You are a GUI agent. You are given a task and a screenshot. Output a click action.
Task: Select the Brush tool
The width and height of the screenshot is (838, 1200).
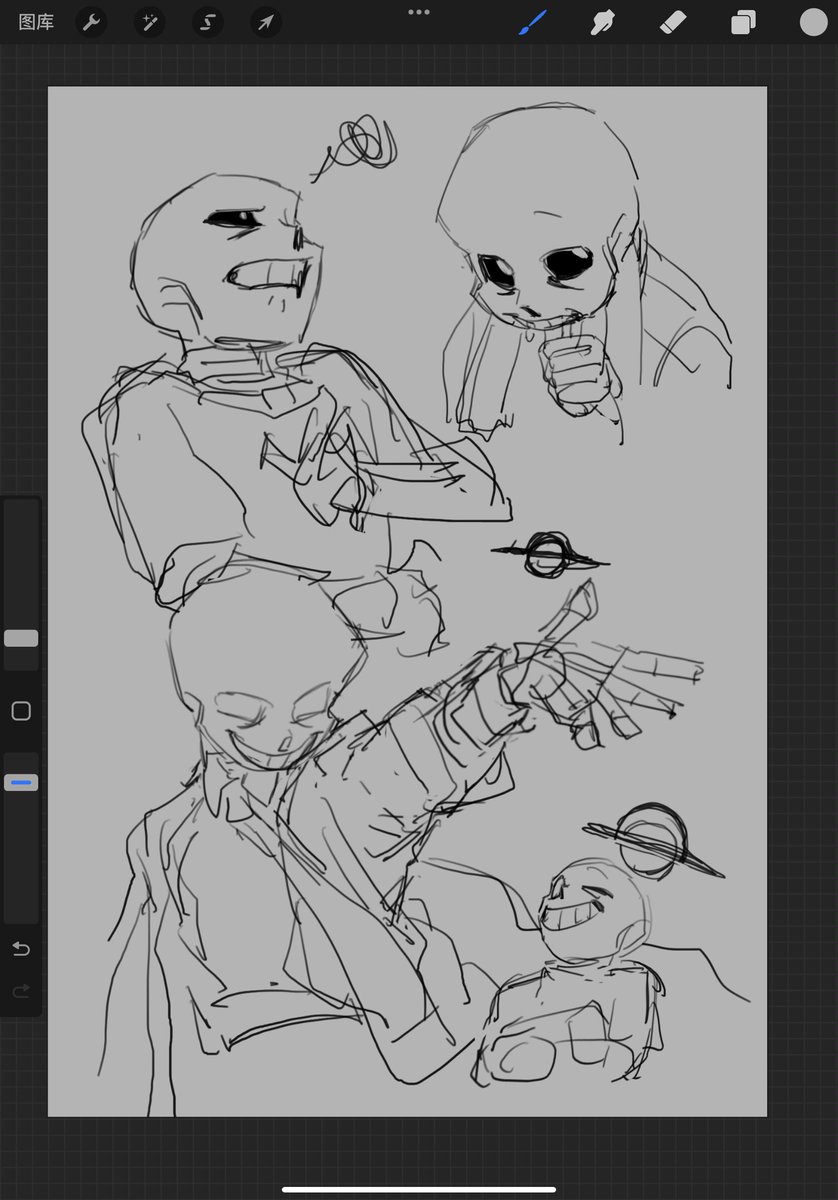pyautogui.click(x=533, y=22)
